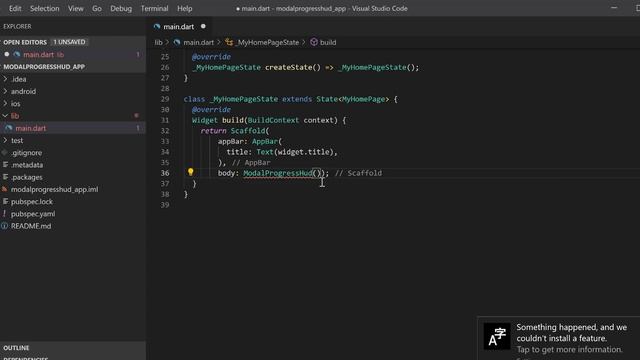The image size is (640, 360).
Task: Click the .gitignore file icon
Action: (4, 152)
